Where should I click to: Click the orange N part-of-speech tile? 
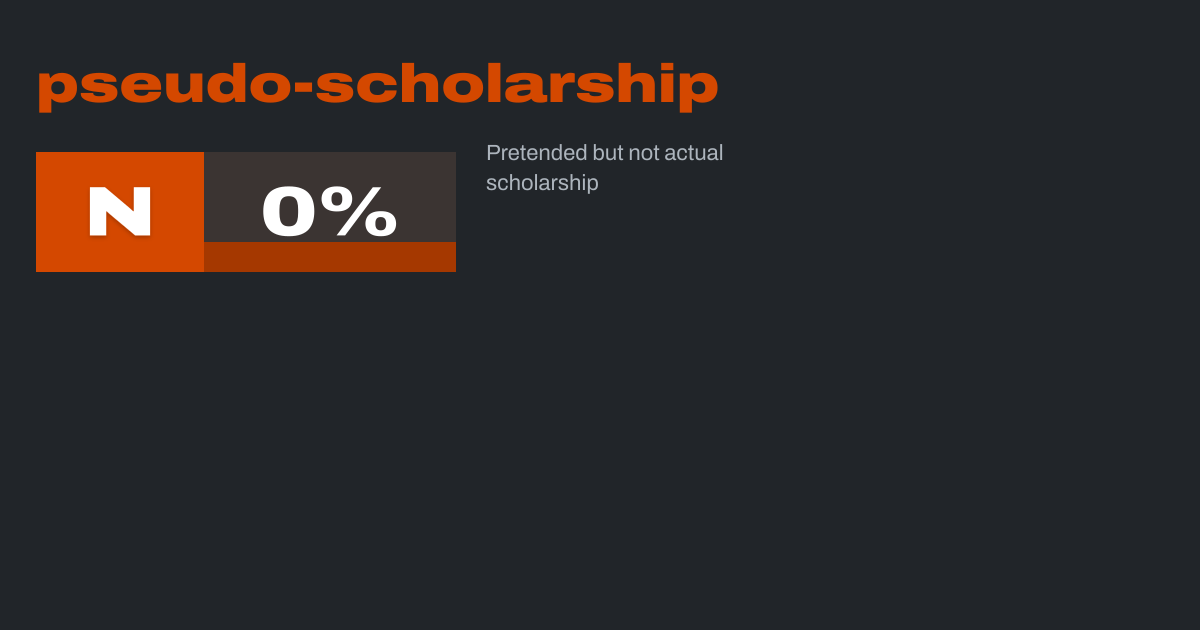pyautogui.click(x=120, y=212)
